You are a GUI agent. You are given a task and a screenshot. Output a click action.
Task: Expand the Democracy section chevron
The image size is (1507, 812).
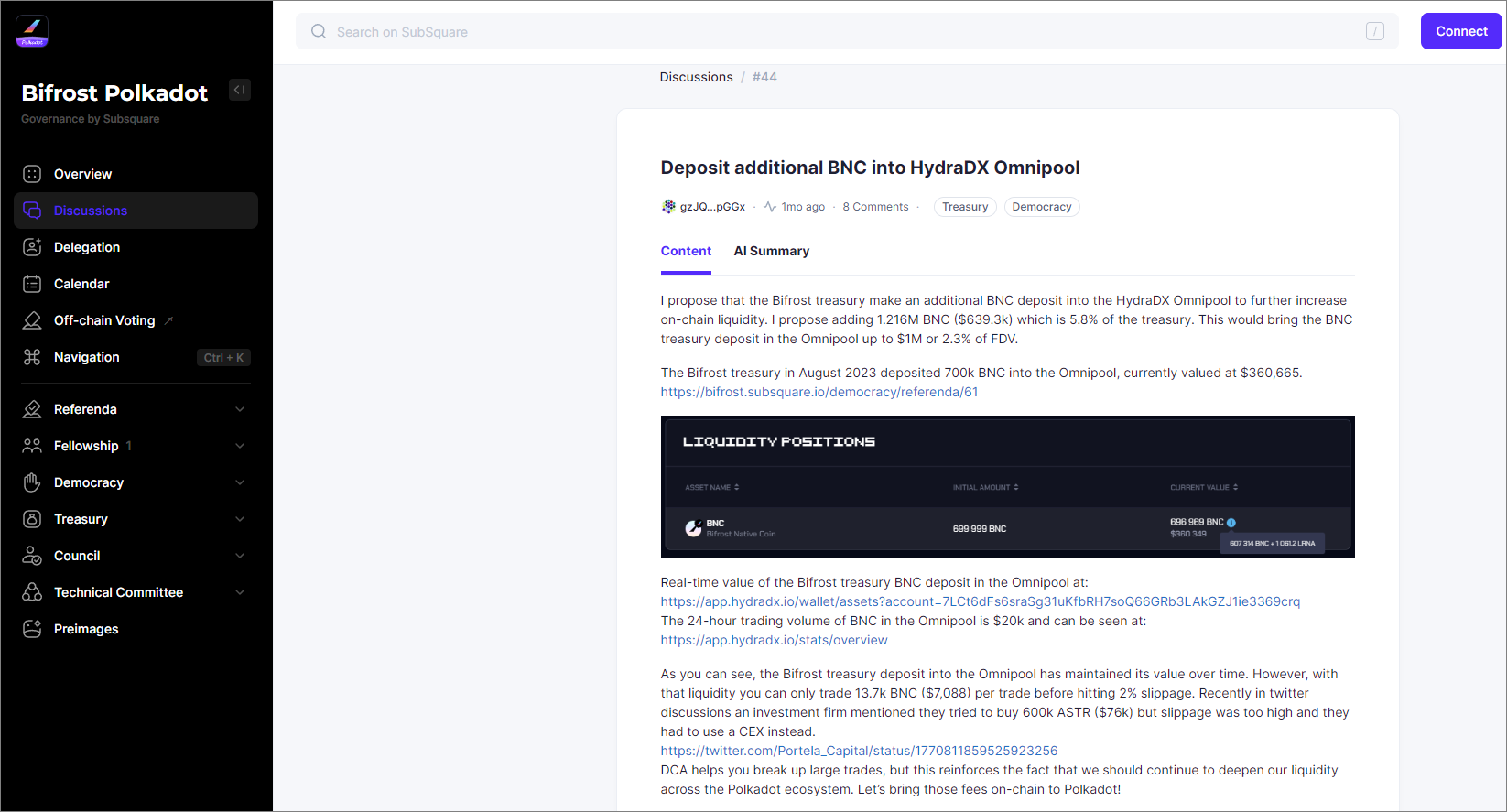[x=240, y=482]
